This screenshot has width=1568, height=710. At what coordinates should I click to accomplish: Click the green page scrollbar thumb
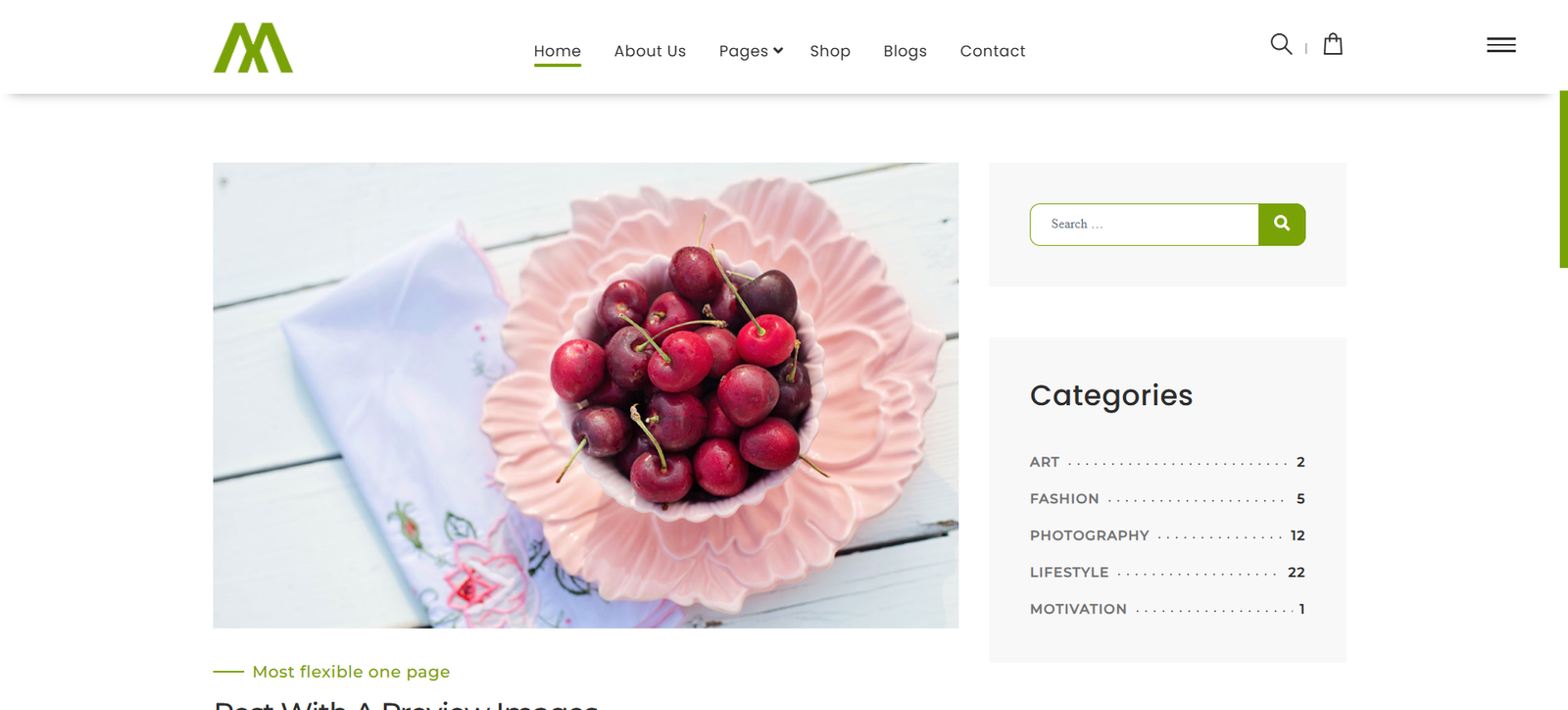pos(1563,179)
